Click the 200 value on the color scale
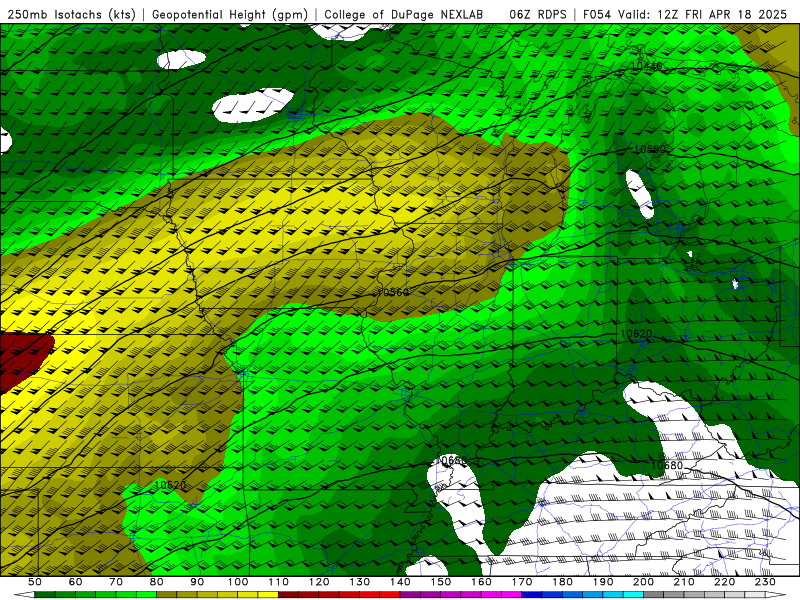The image size is (800, 600). tap(643, 582)
